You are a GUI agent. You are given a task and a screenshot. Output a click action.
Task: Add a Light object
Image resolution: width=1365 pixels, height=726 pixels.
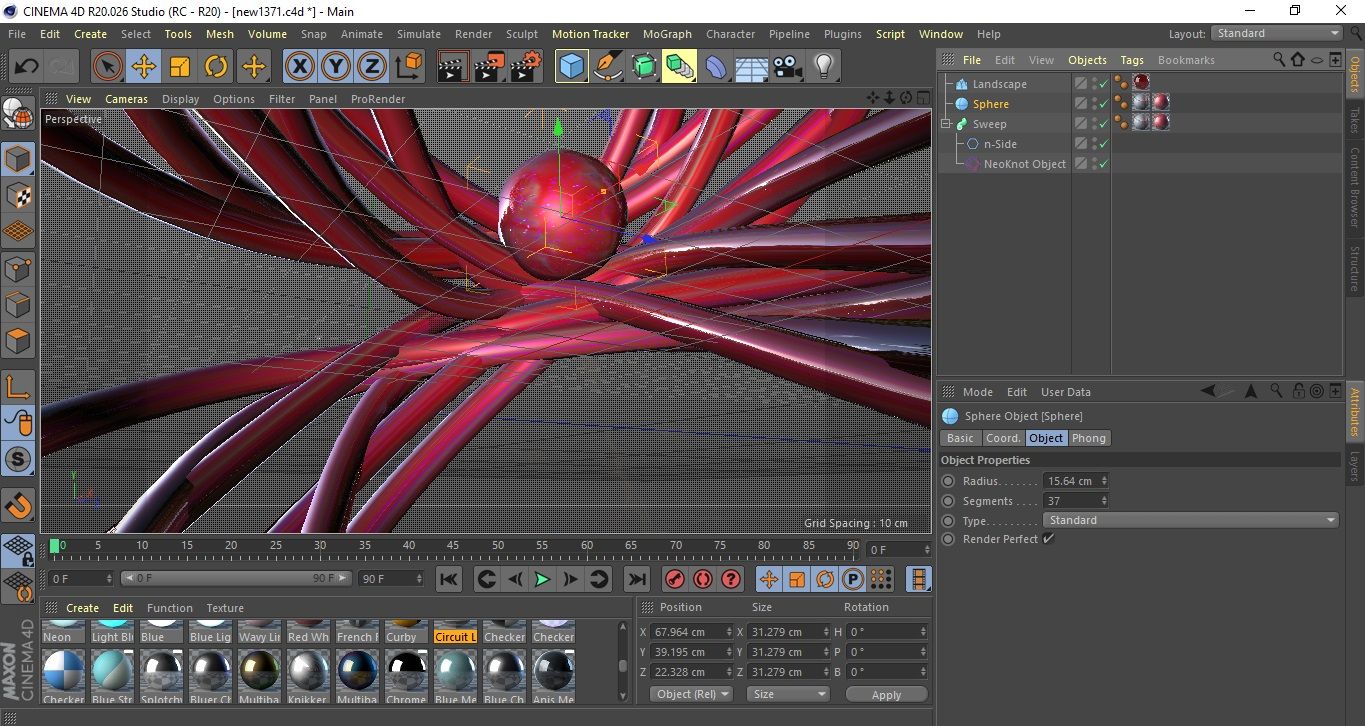coord(824,67)
